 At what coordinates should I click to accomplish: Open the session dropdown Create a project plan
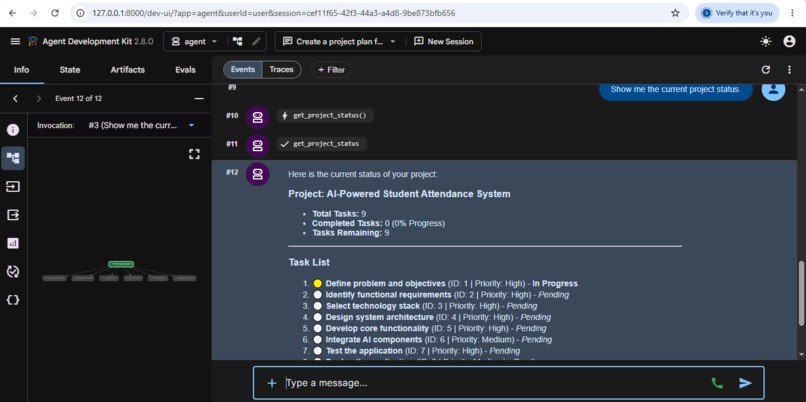pyautogui.click(x=339, y=42)
